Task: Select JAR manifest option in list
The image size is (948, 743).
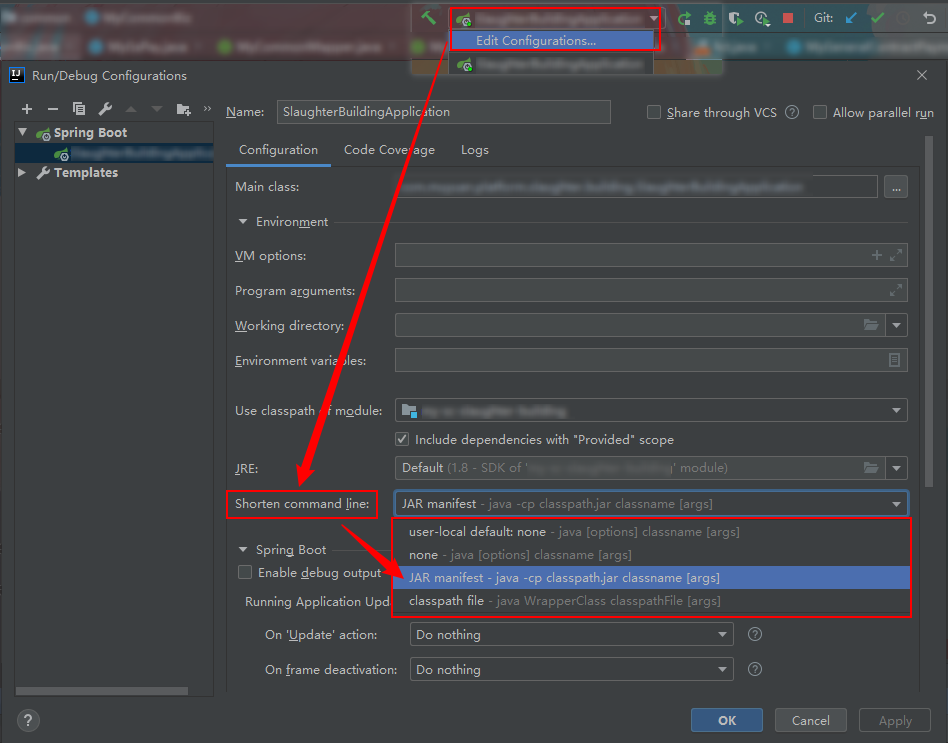Action: pos(651,578)
